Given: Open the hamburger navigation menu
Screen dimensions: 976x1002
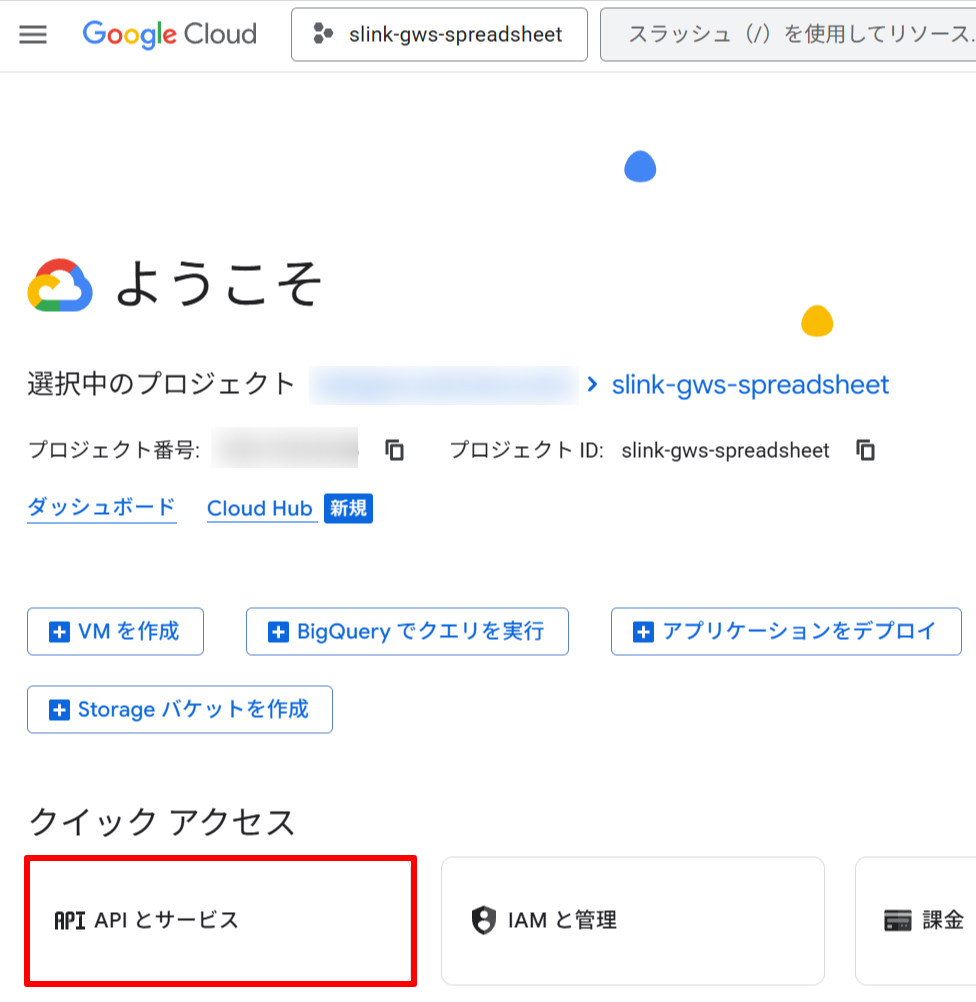Looking at the screenshot, I should click(x=33, y=35).
